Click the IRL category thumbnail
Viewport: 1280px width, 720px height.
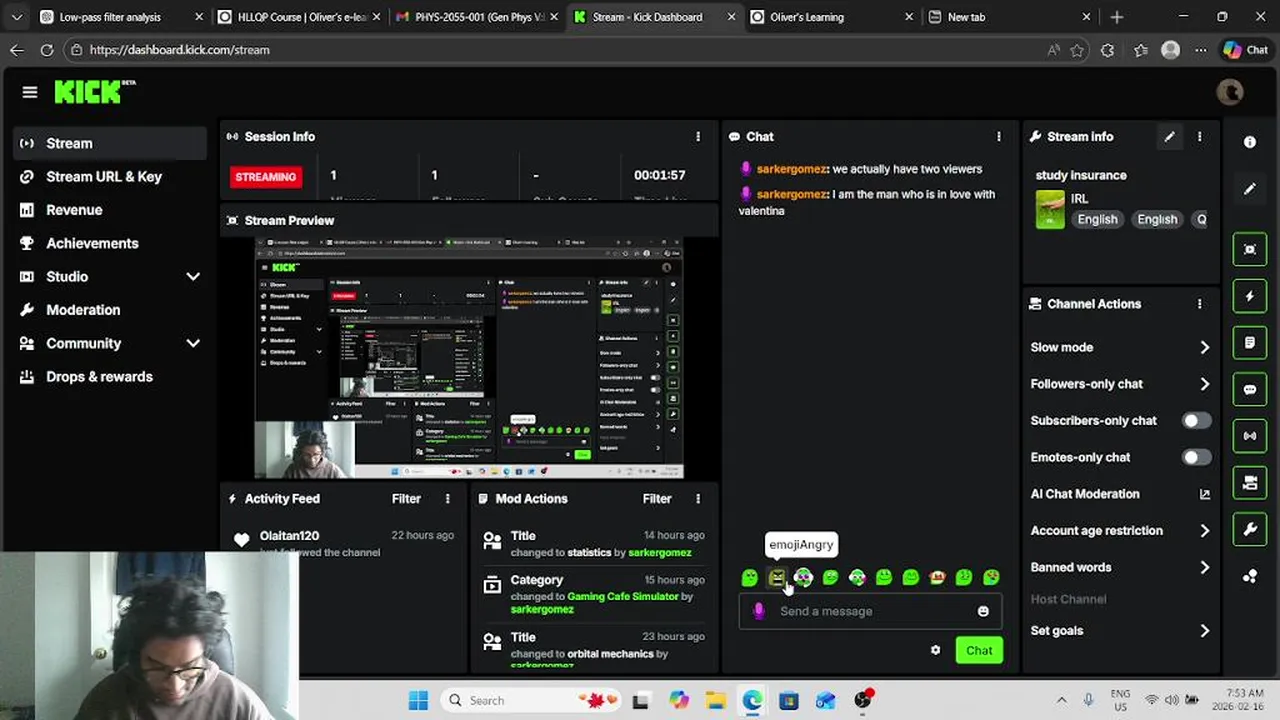click(x=1050, y=210)
